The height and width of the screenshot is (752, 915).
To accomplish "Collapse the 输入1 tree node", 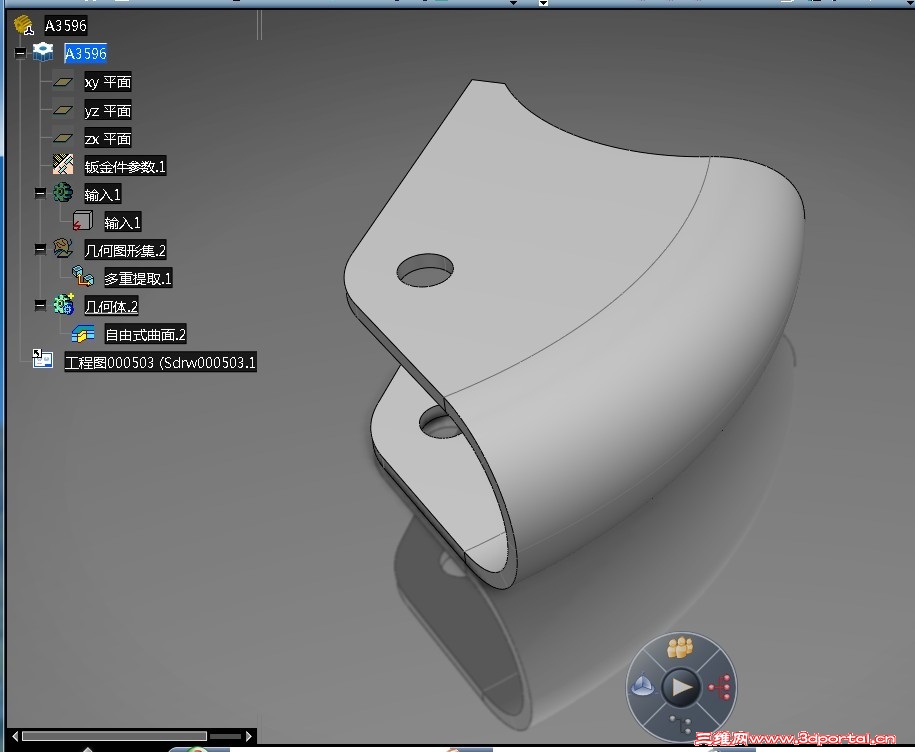I will tap(40, 193).
